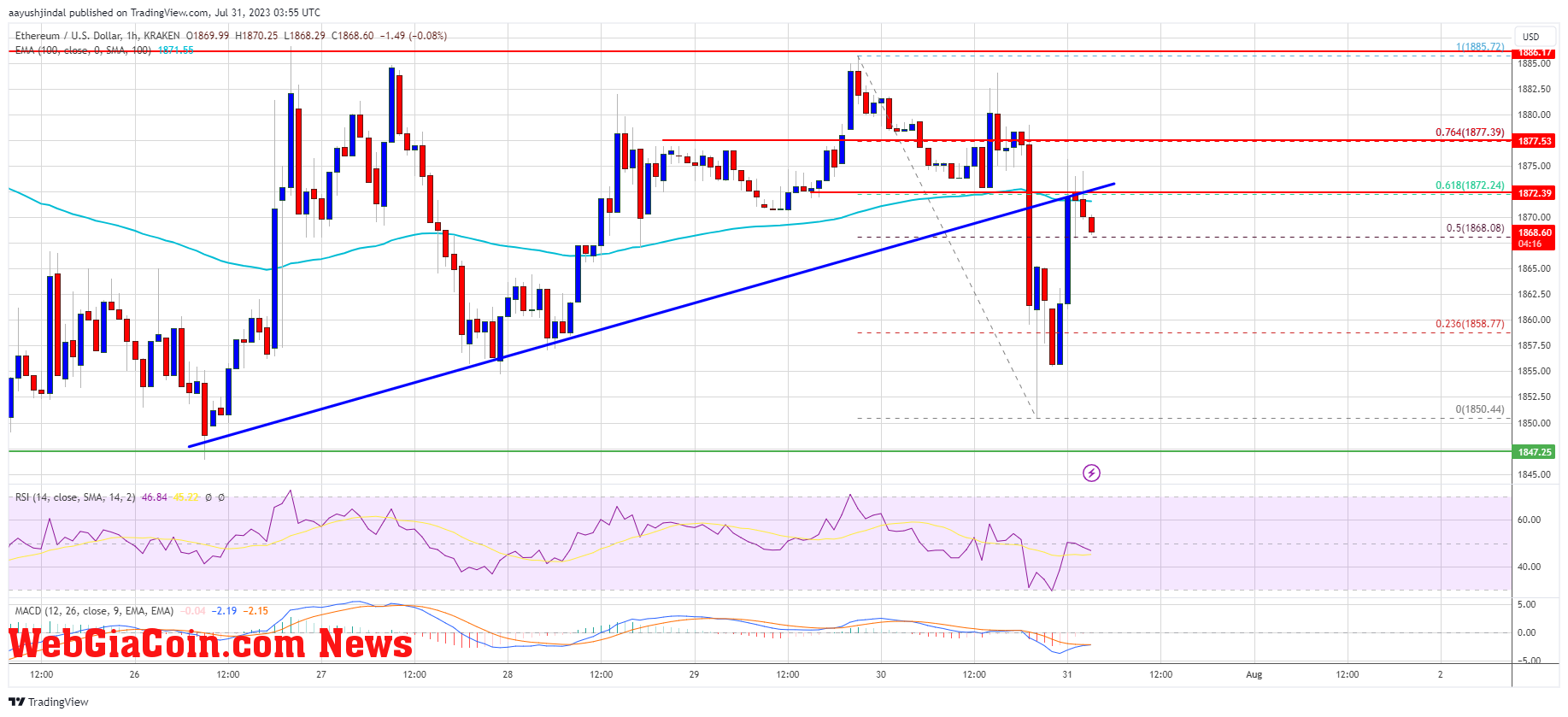
Task: Click the RSI axis 40.00 tick
Action: [x=1529, y=567]
